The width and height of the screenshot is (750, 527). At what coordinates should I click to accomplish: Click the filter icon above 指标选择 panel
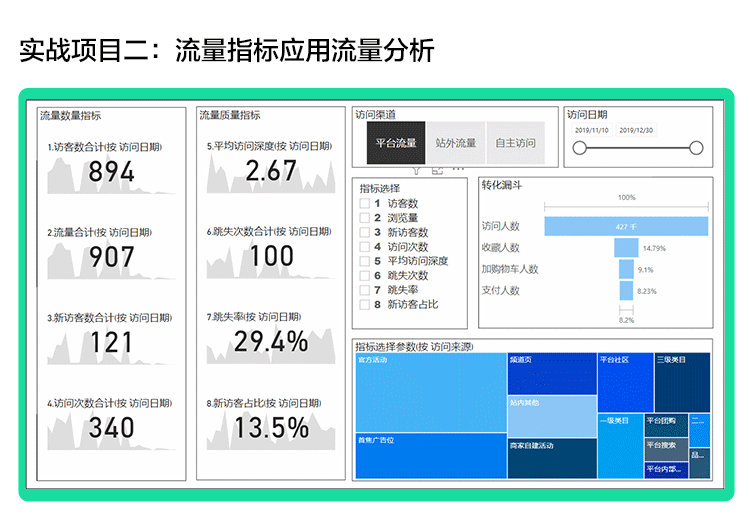[417, 171]
